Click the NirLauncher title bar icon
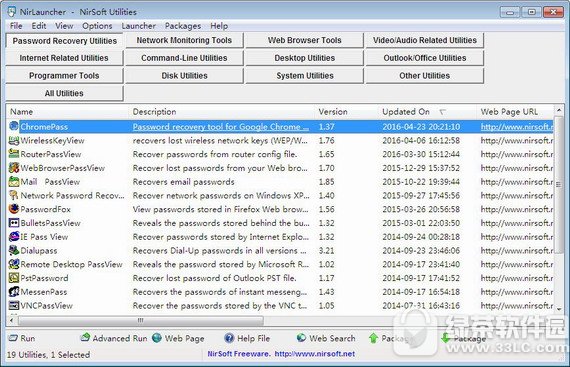The width and height of the screenshot is (570, 367). tap(12, 12)
